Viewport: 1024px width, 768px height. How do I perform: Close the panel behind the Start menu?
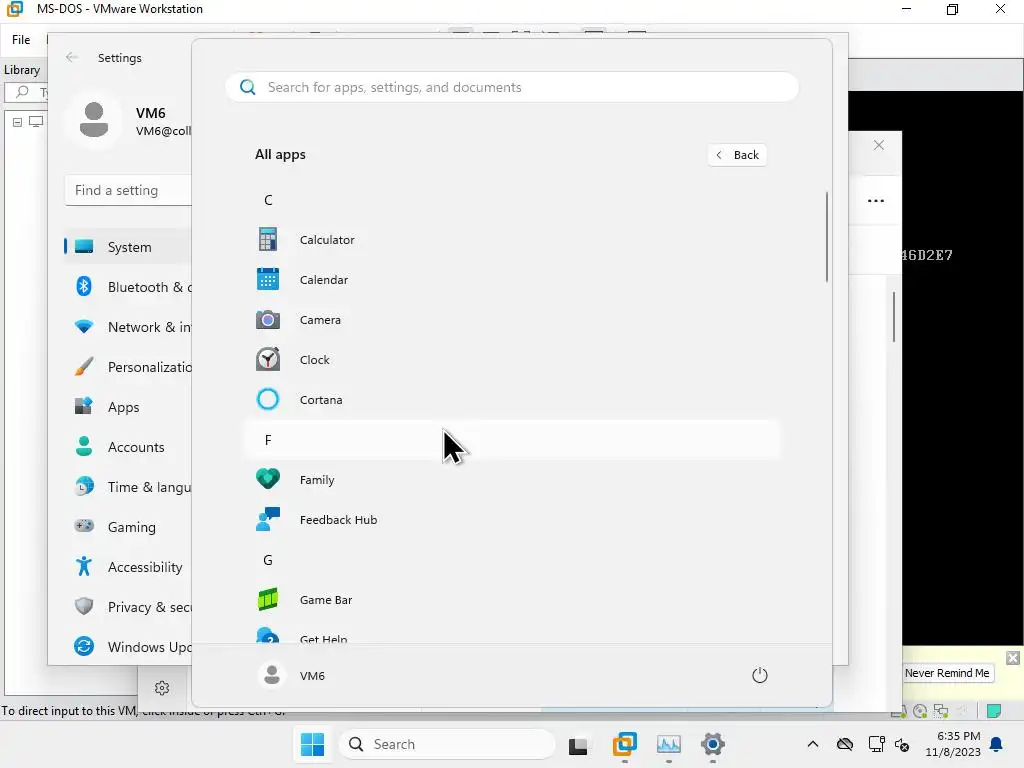[x=879, y=145]
